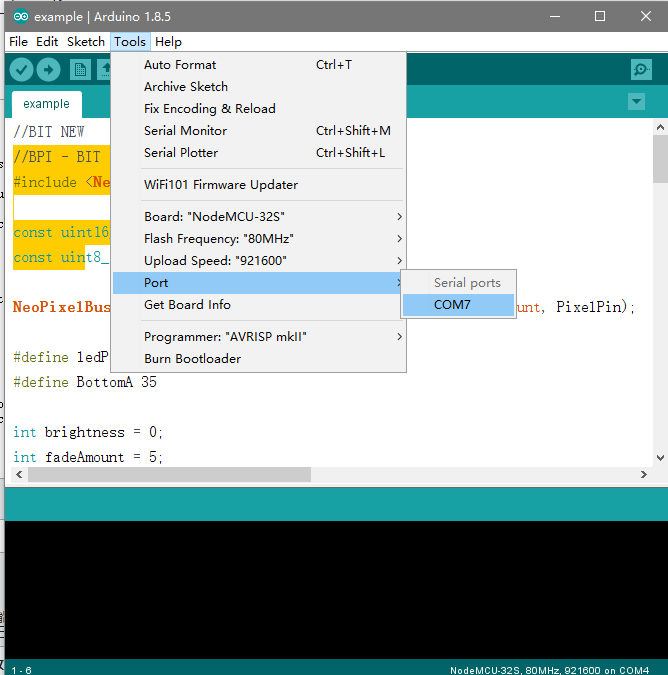Launch WiFi101 Firmware Updater
The image size is (668, 675).
click(220, 185)
